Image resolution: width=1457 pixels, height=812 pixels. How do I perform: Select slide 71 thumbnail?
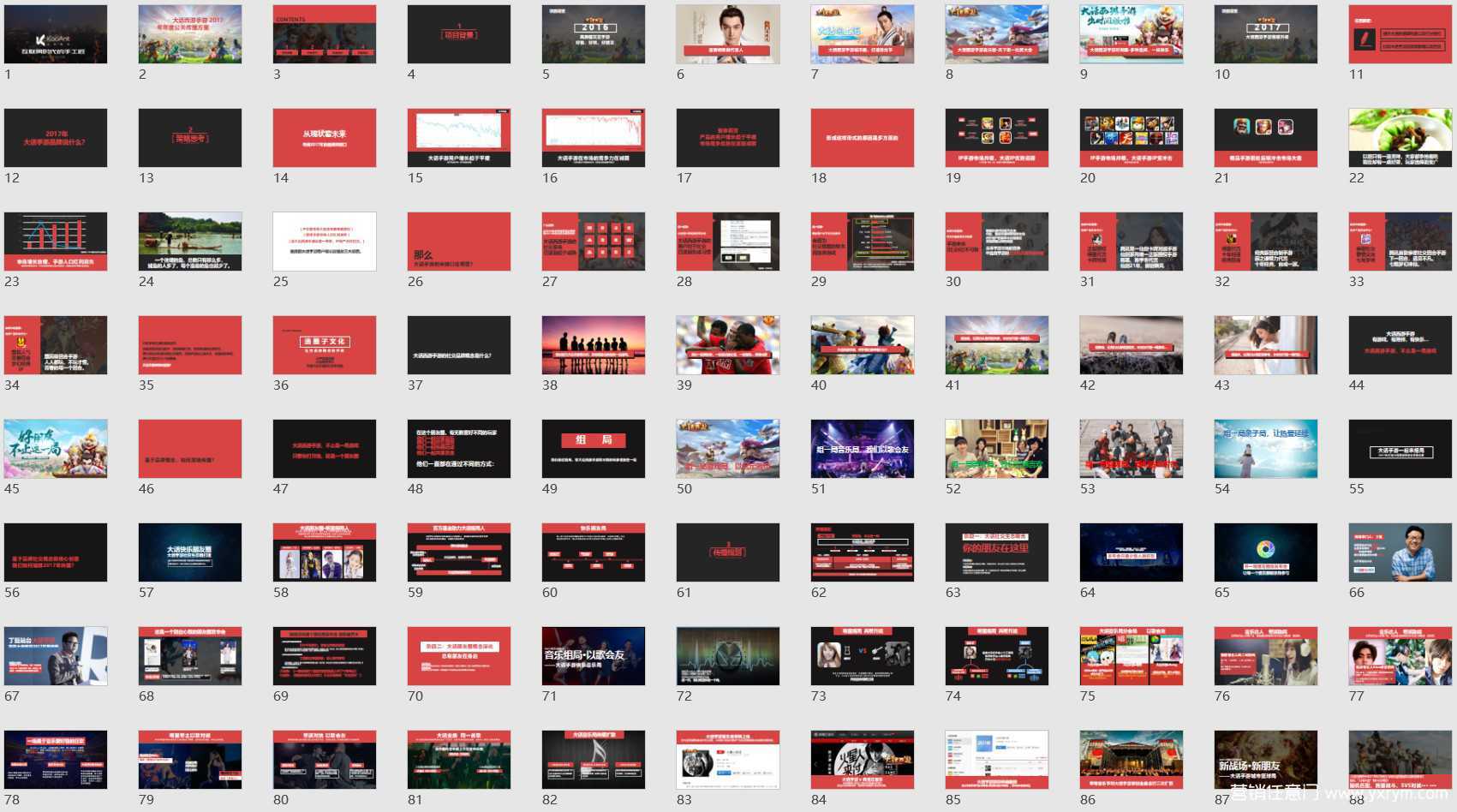point(594,656)
